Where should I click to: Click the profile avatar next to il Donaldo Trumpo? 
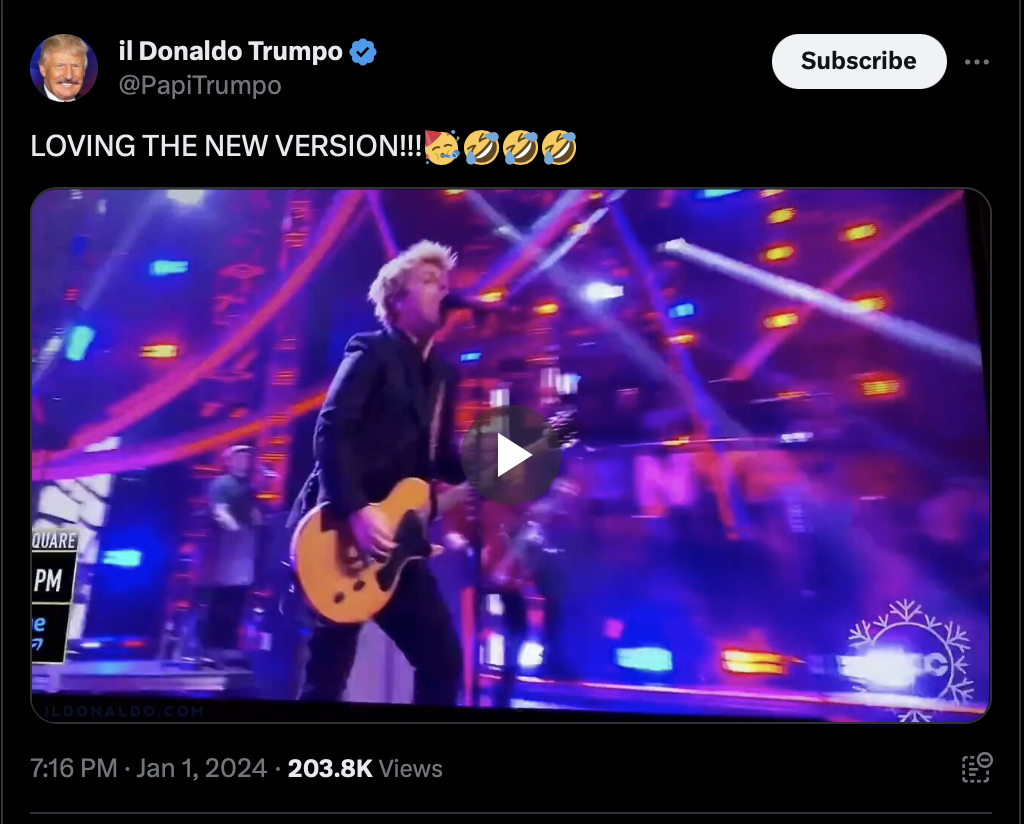(x=64, y=68)
